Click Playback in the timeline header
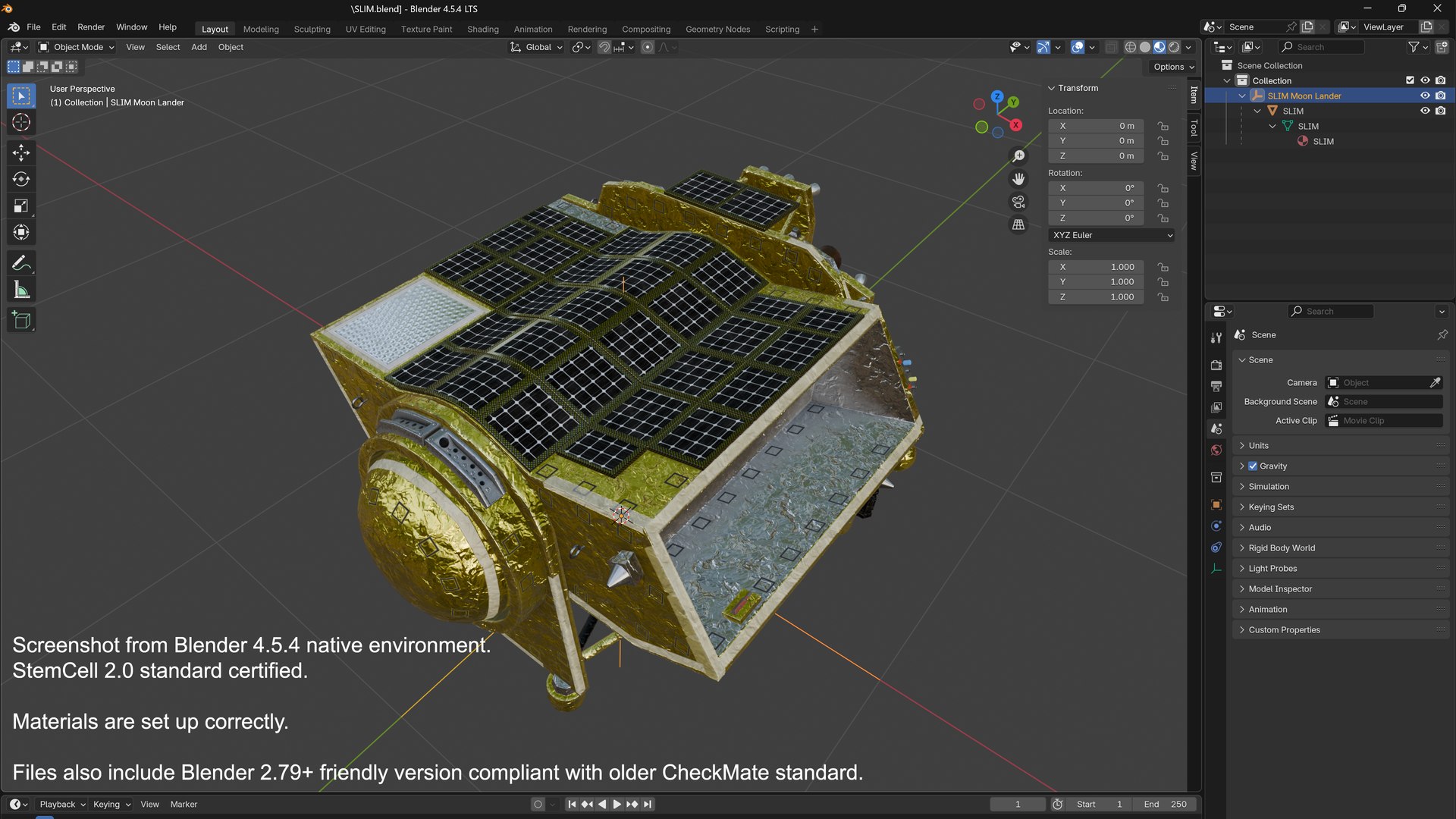1456x819 pixels. [62, 805]
